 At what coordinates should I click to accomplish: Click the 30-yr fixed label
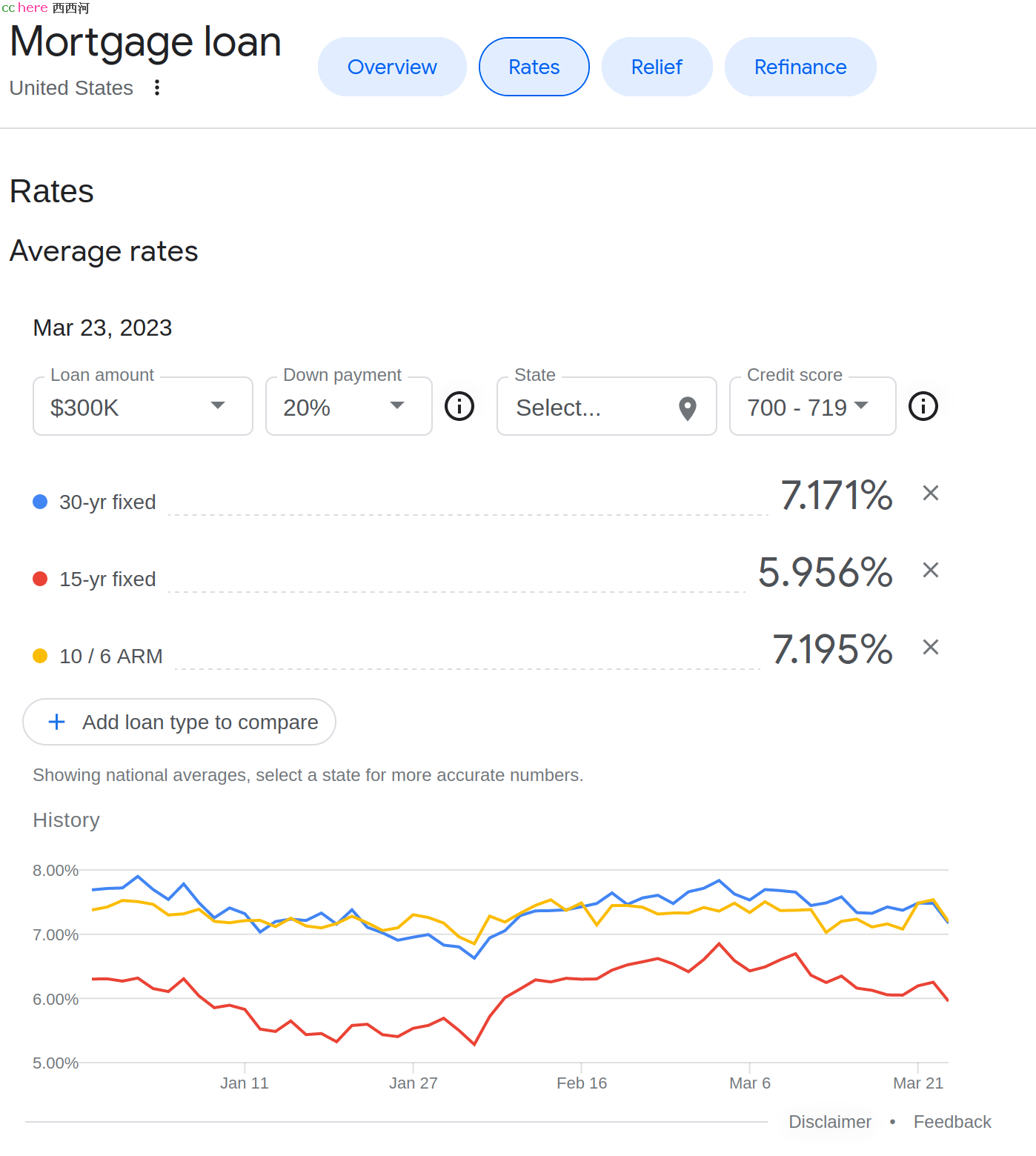tap(107, 502)
